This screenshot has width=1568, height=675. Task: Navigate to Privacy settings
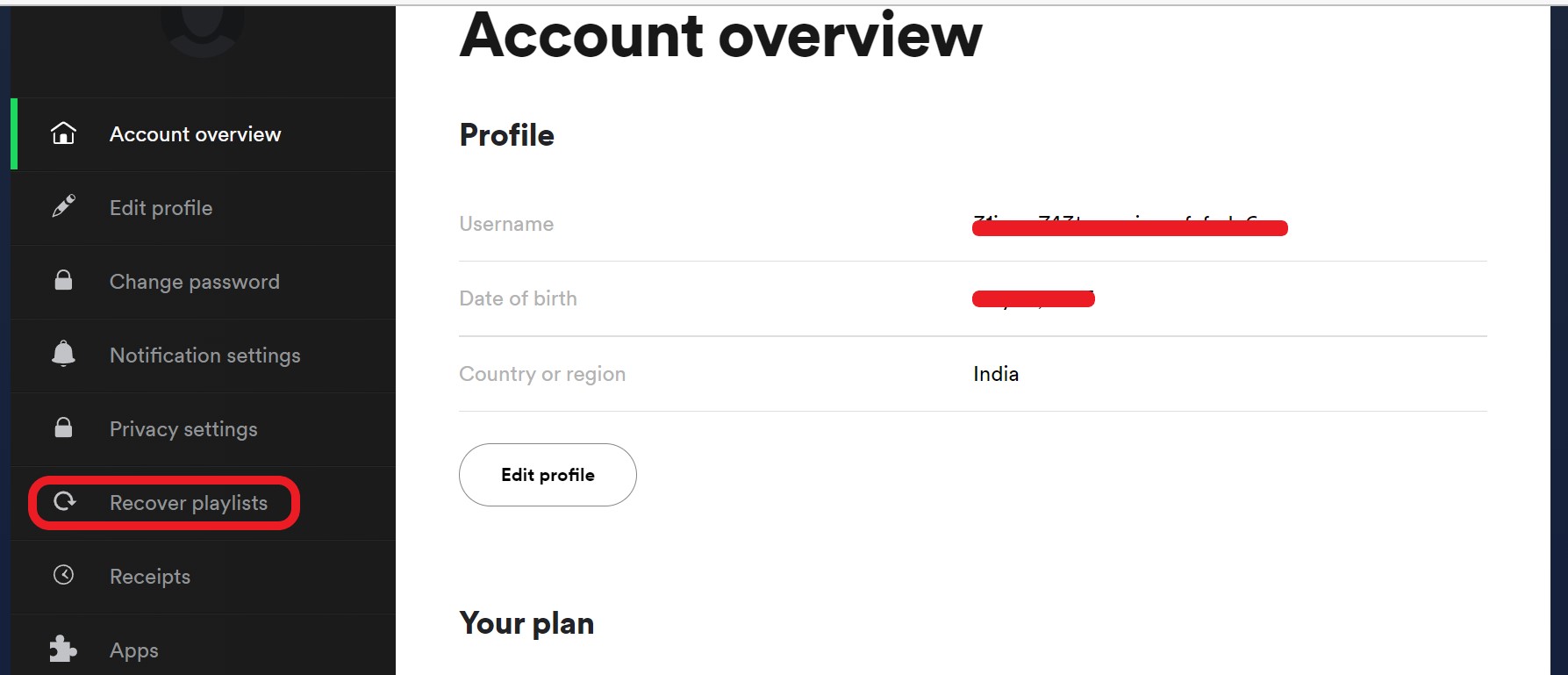click(183, 429)
